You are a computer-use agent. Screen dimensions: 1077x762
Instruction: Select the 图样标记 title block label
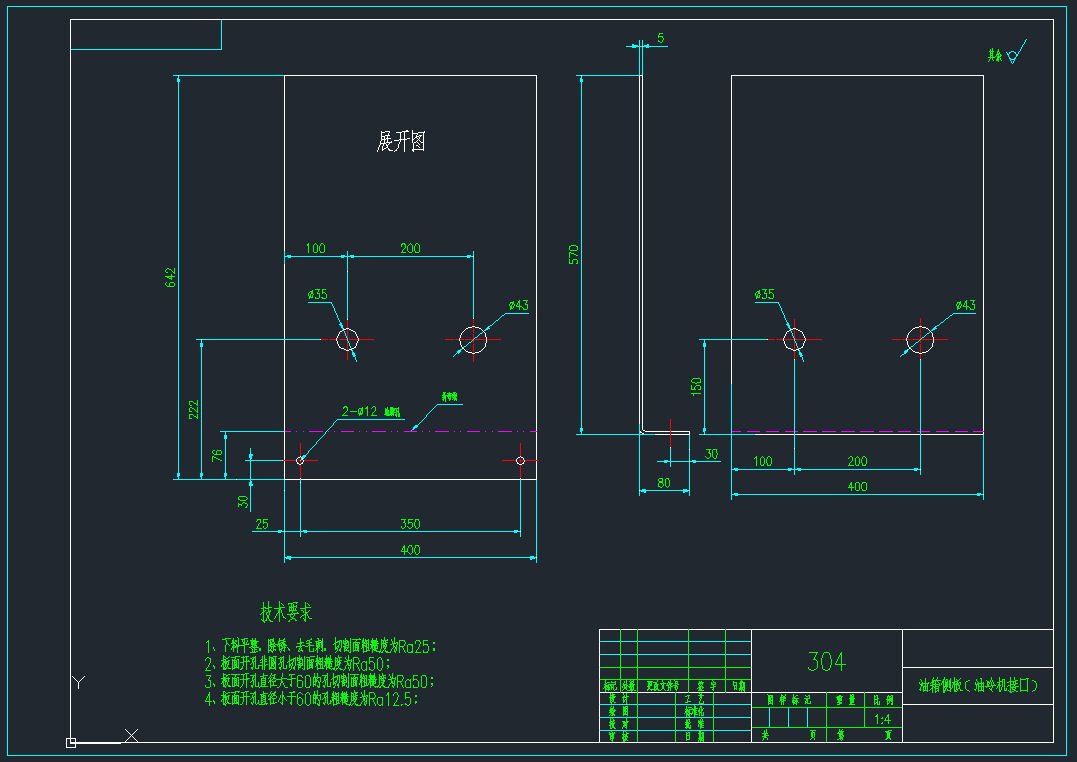pos(789,701)
